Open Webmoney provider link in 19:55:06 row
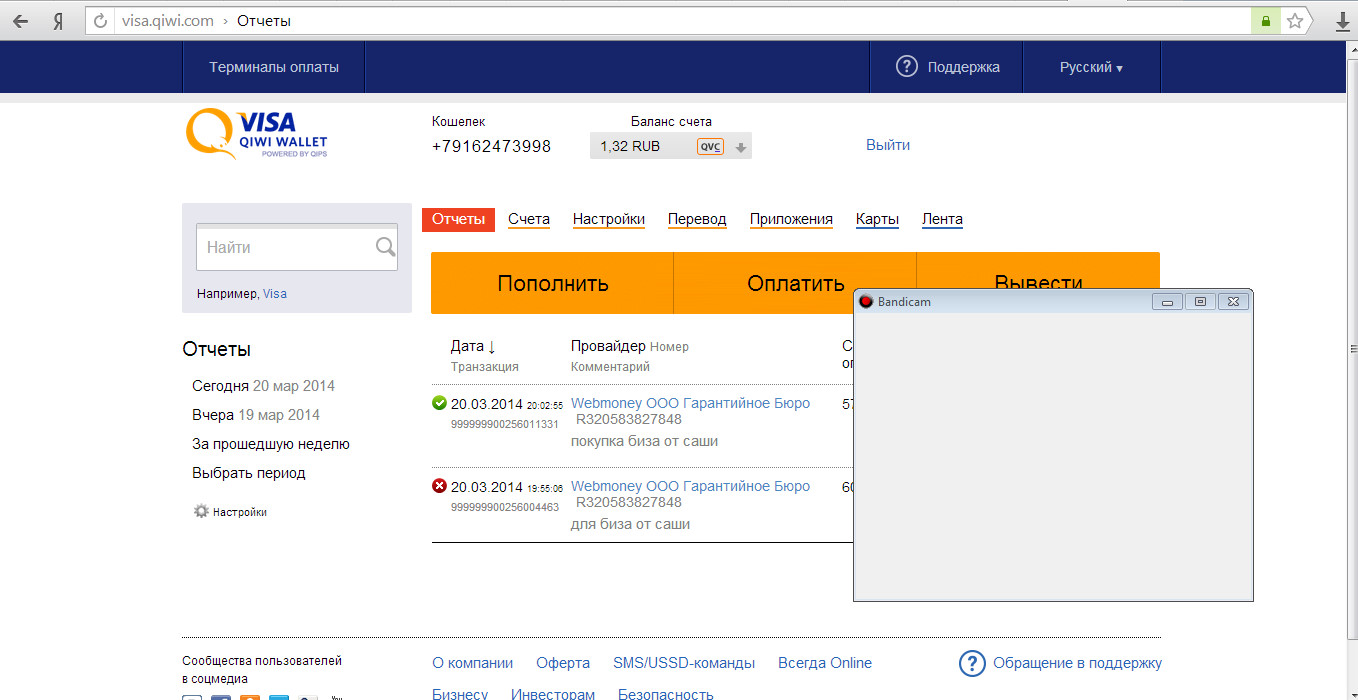Screen dimensions: 1358x700 point(690,486)
